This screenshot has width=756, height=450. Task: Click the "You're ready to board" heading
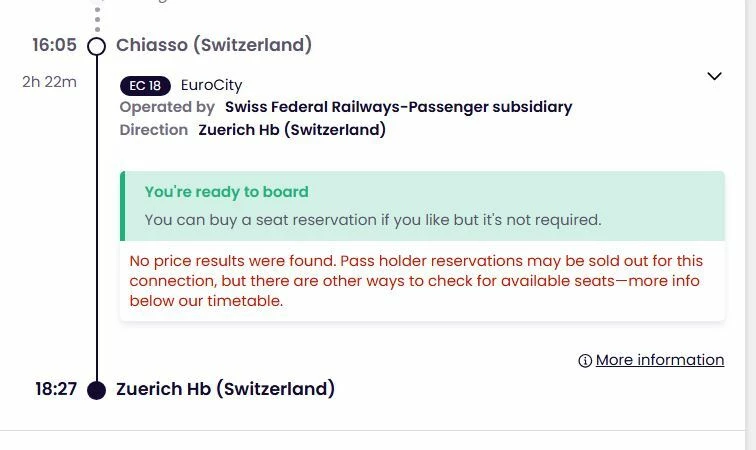(226, 192)
